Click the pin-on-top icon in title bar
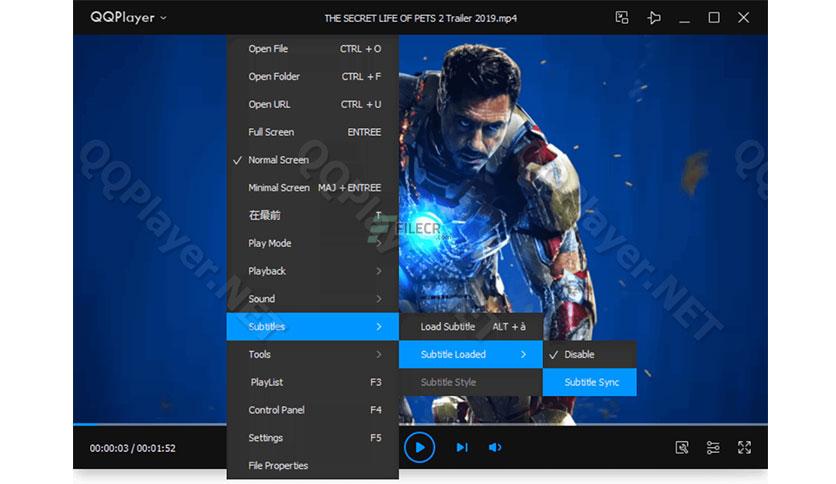This screenshot has height=484, width=836. 654,18
